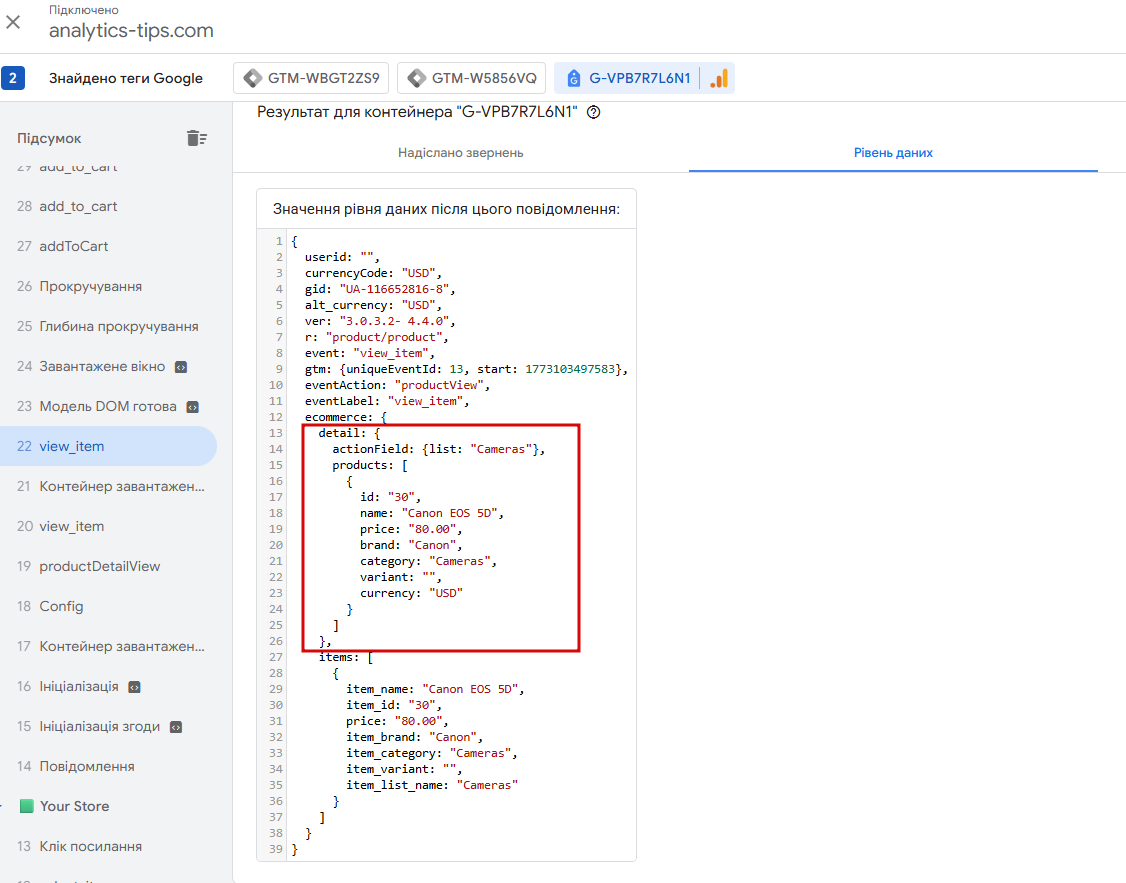Click the Підсумок summary heading
The image size is (1126, 883).
click(49, 138)
